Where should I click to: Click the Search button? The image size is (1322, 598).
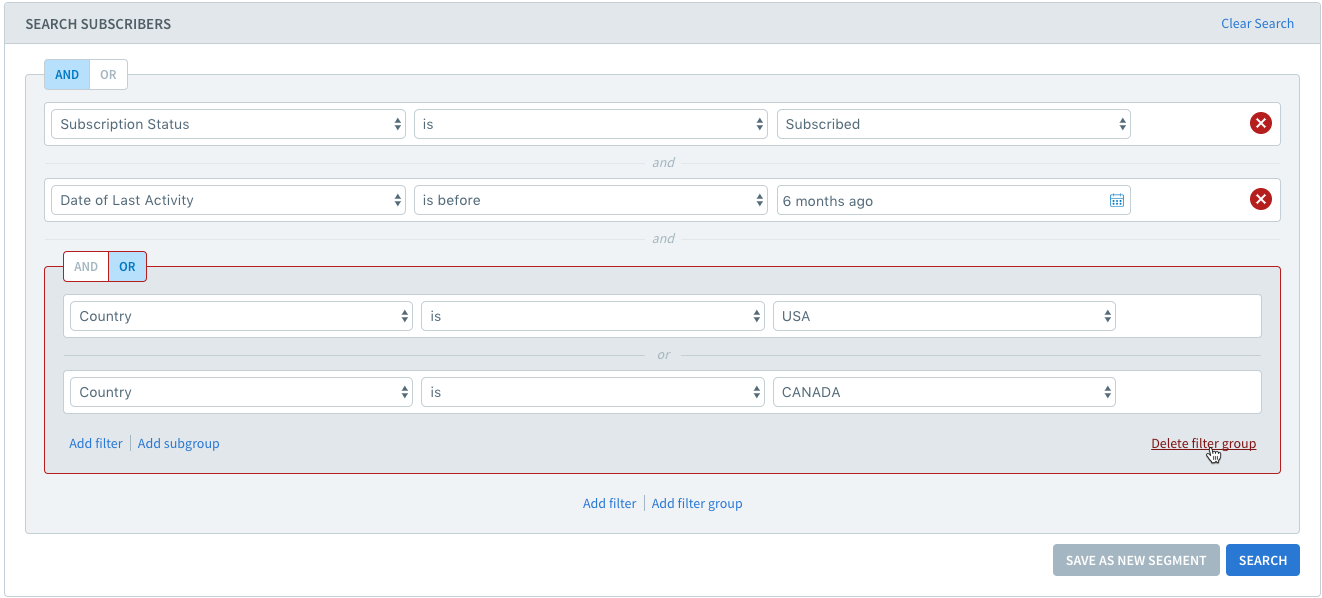pyautogui.click(x=1263, y=560)
